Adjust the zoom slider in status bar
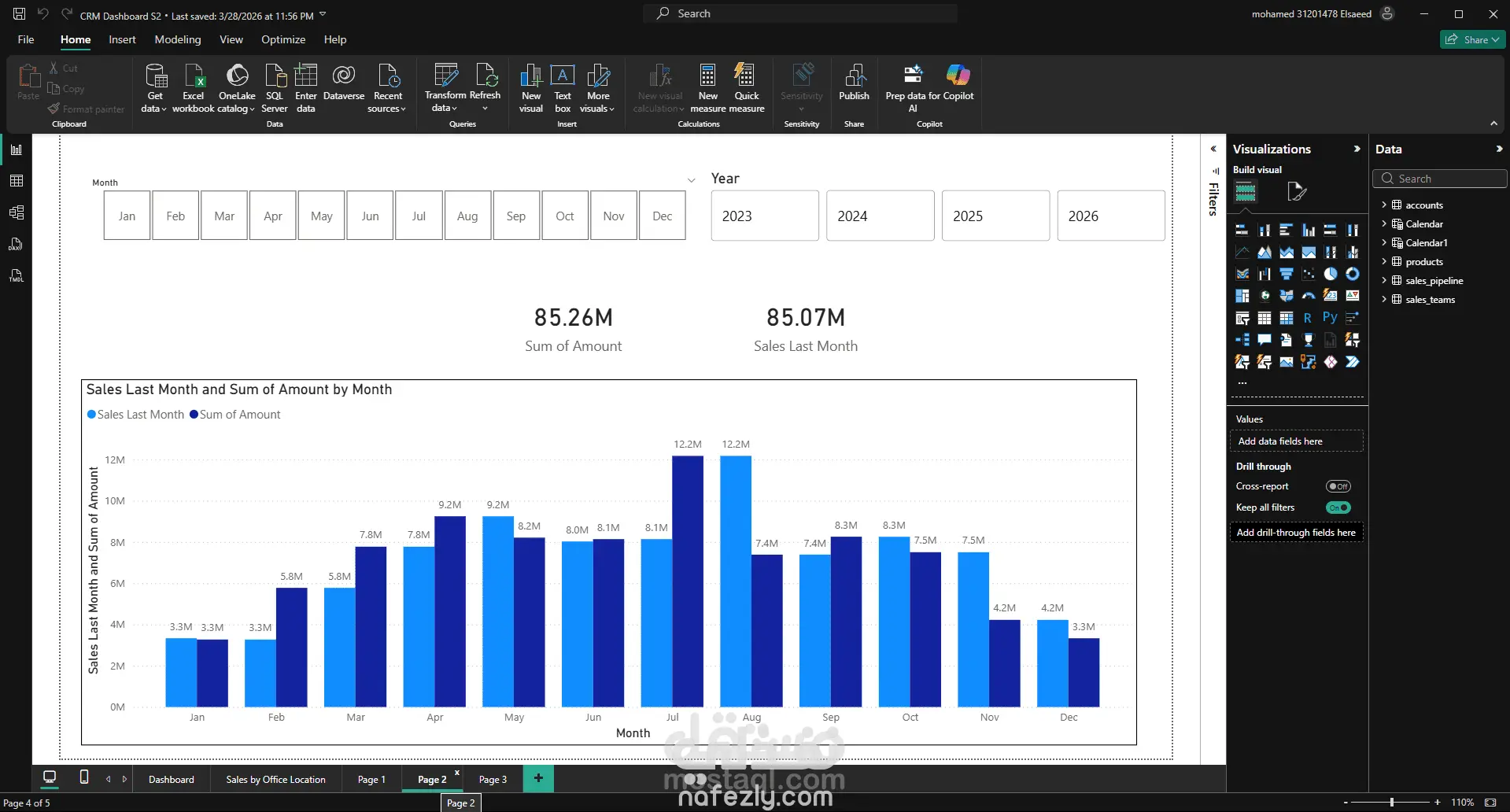Screen dimensions: 1510x812 (x=1392, y=802)
